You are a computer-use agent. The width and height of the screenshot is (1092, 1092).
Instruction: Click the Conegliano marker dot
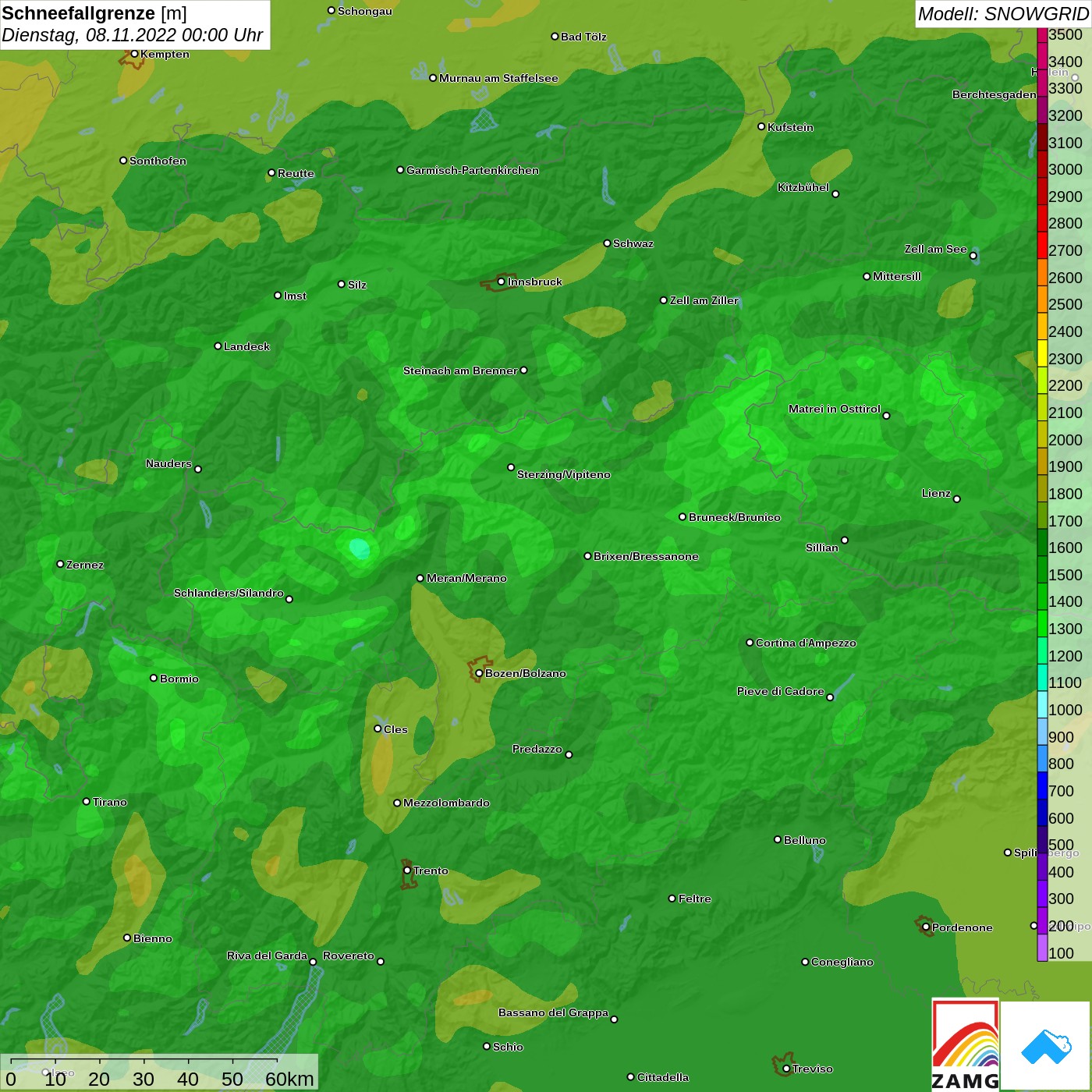(x=805, y=962)
